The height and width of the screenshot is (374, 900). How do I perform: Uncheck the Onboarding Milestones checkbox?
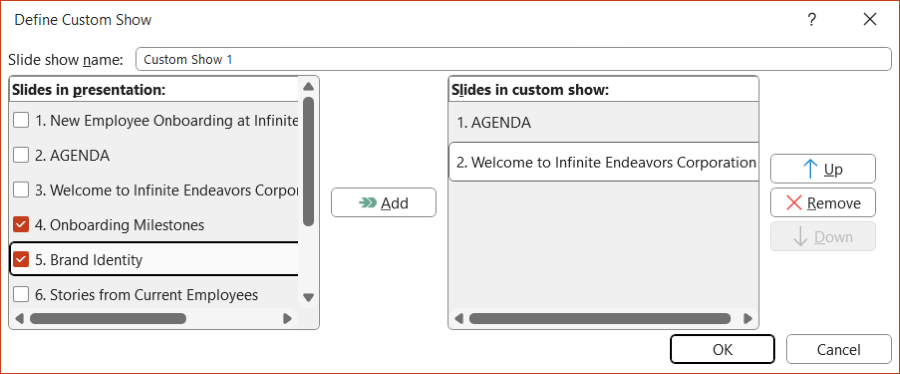click(x=21, y=225)
